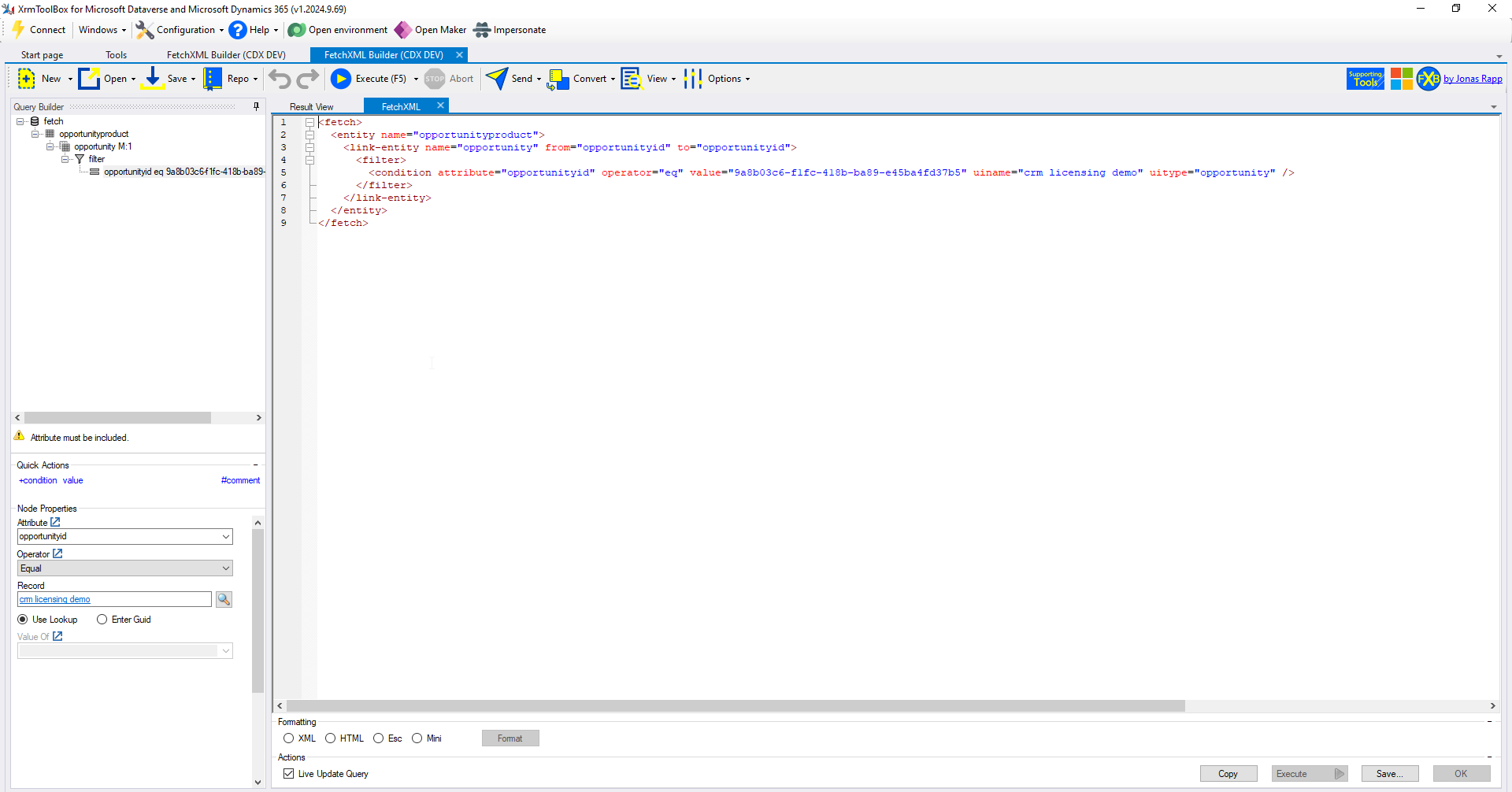Open Operator help link icon
Viewport: 1512px width, 792px height.
coord(57,553)
